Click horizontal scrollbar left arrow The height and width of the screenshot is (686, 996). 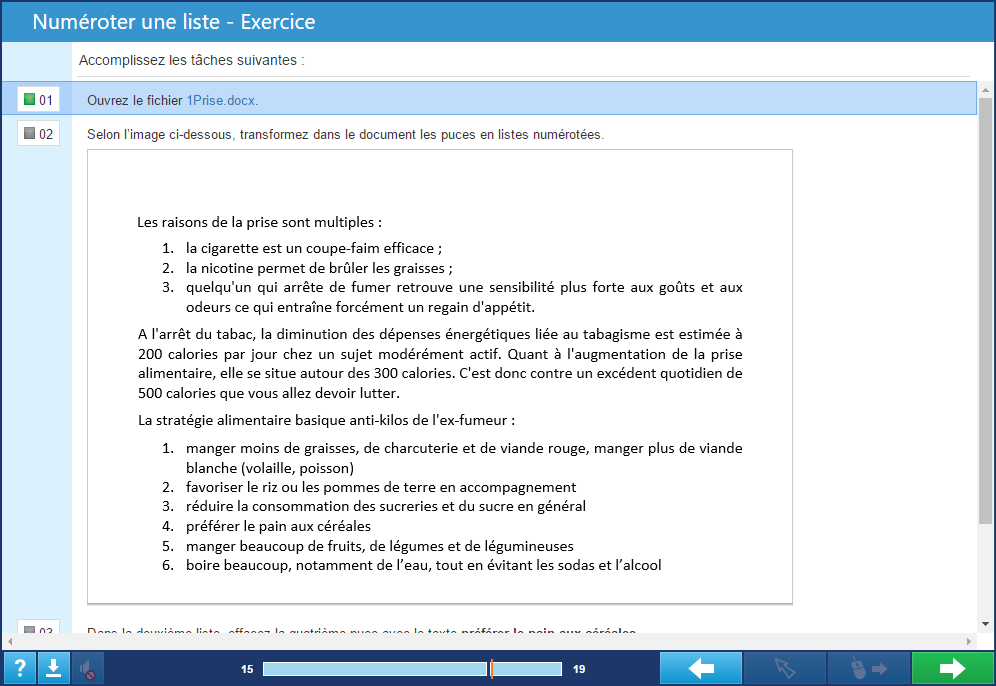tap(9, 641)
